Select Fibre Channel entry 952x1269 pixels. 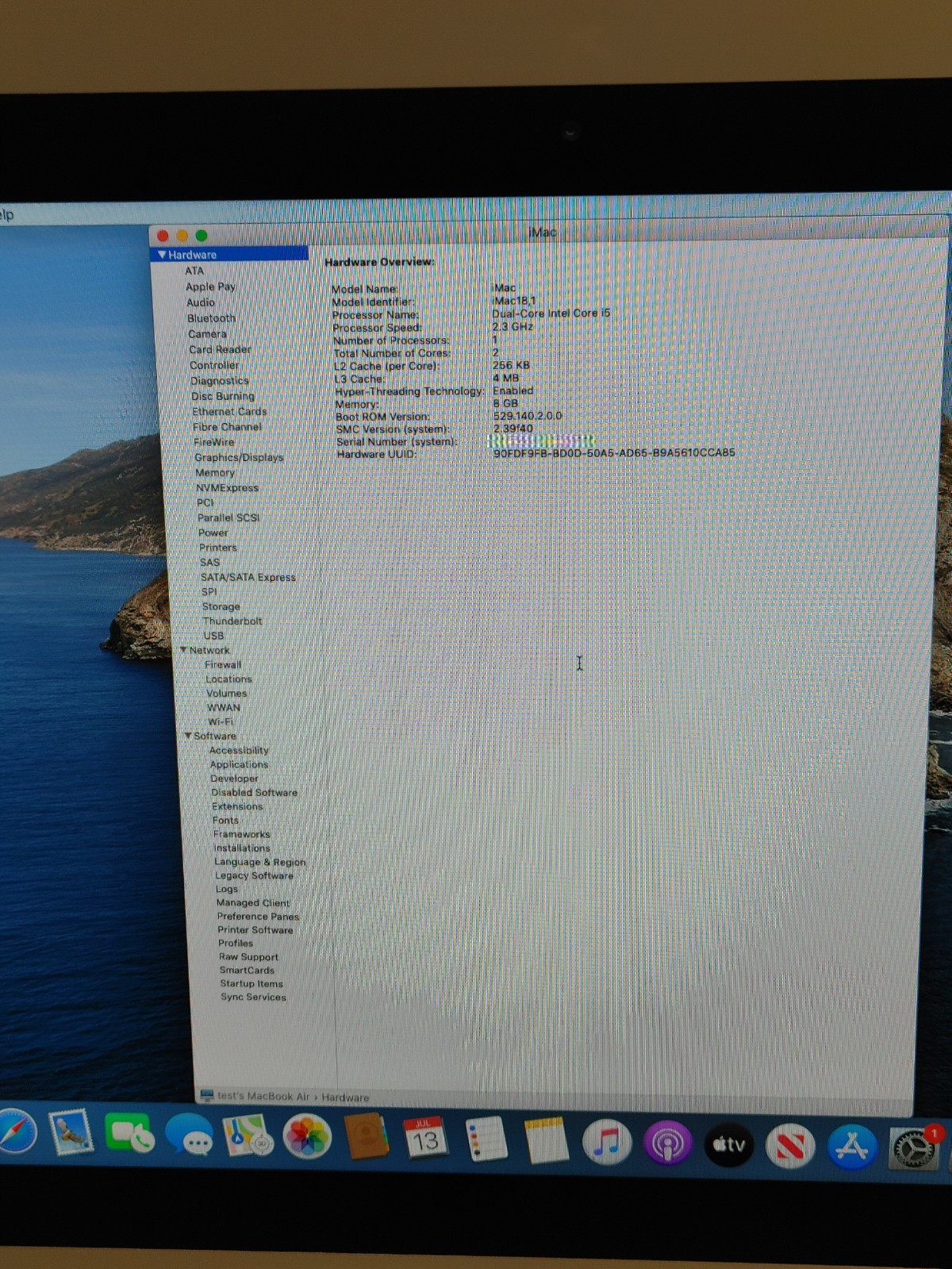pyautogui.click(x=227, y=427)
